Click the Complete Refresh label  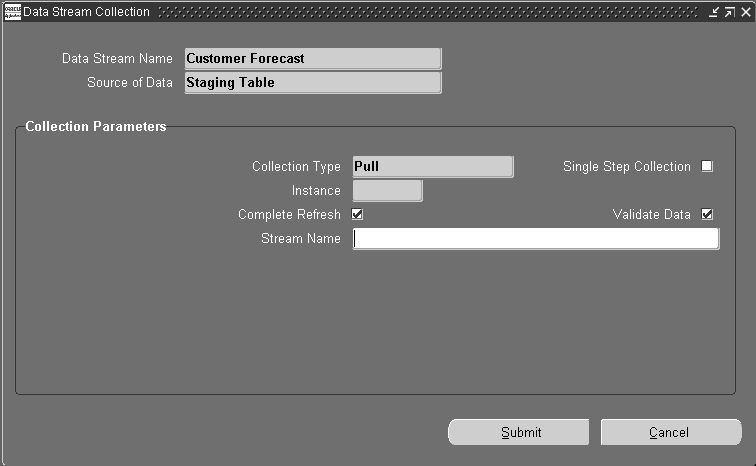coord(289,214)
